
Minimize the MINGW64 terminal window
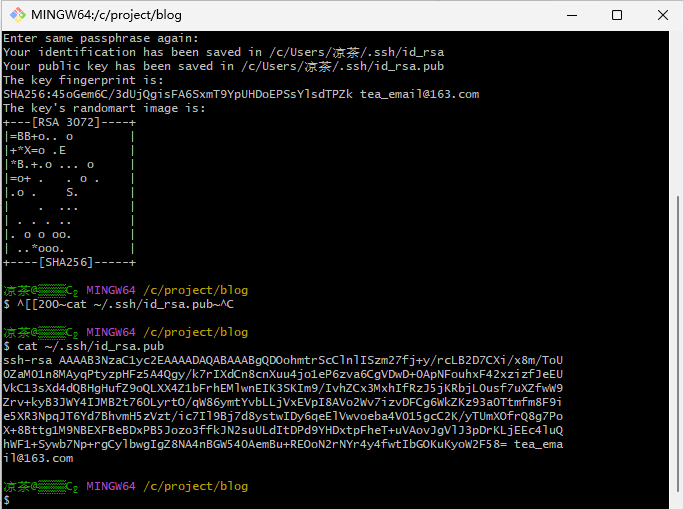pos(572,15)
